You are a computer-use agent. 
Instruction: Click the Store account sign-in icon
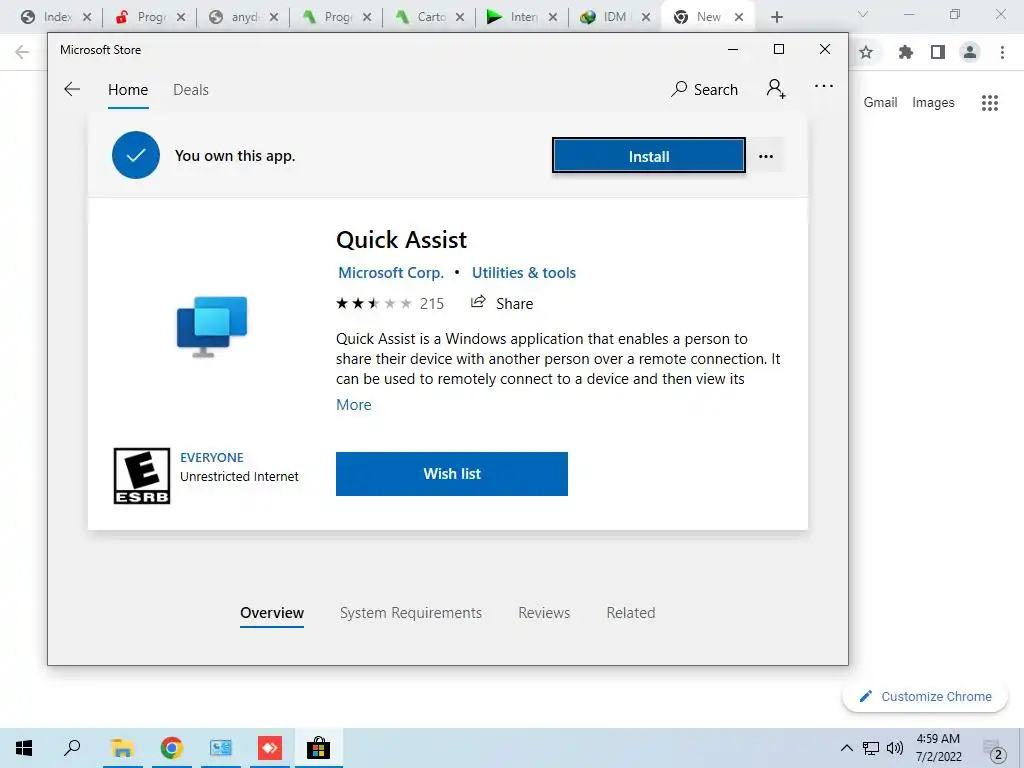coord(776,88)
